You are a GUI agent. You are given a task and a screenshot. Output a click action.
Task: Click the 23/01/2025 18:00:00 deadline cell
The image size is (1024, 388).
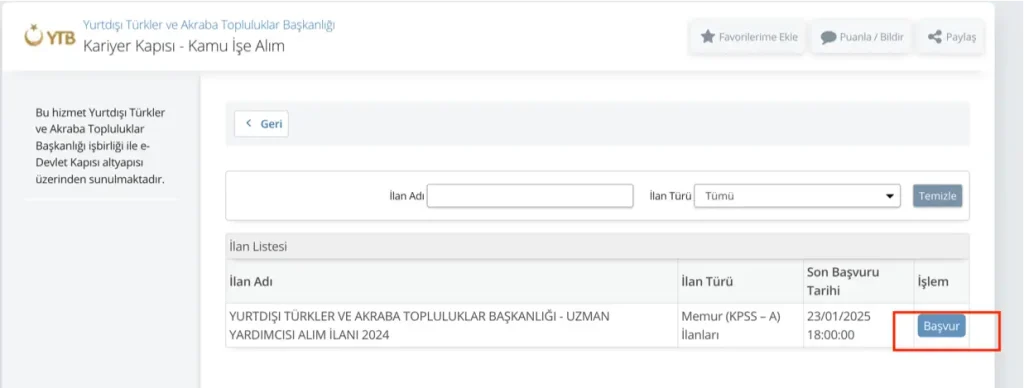[x=858, y=326]
